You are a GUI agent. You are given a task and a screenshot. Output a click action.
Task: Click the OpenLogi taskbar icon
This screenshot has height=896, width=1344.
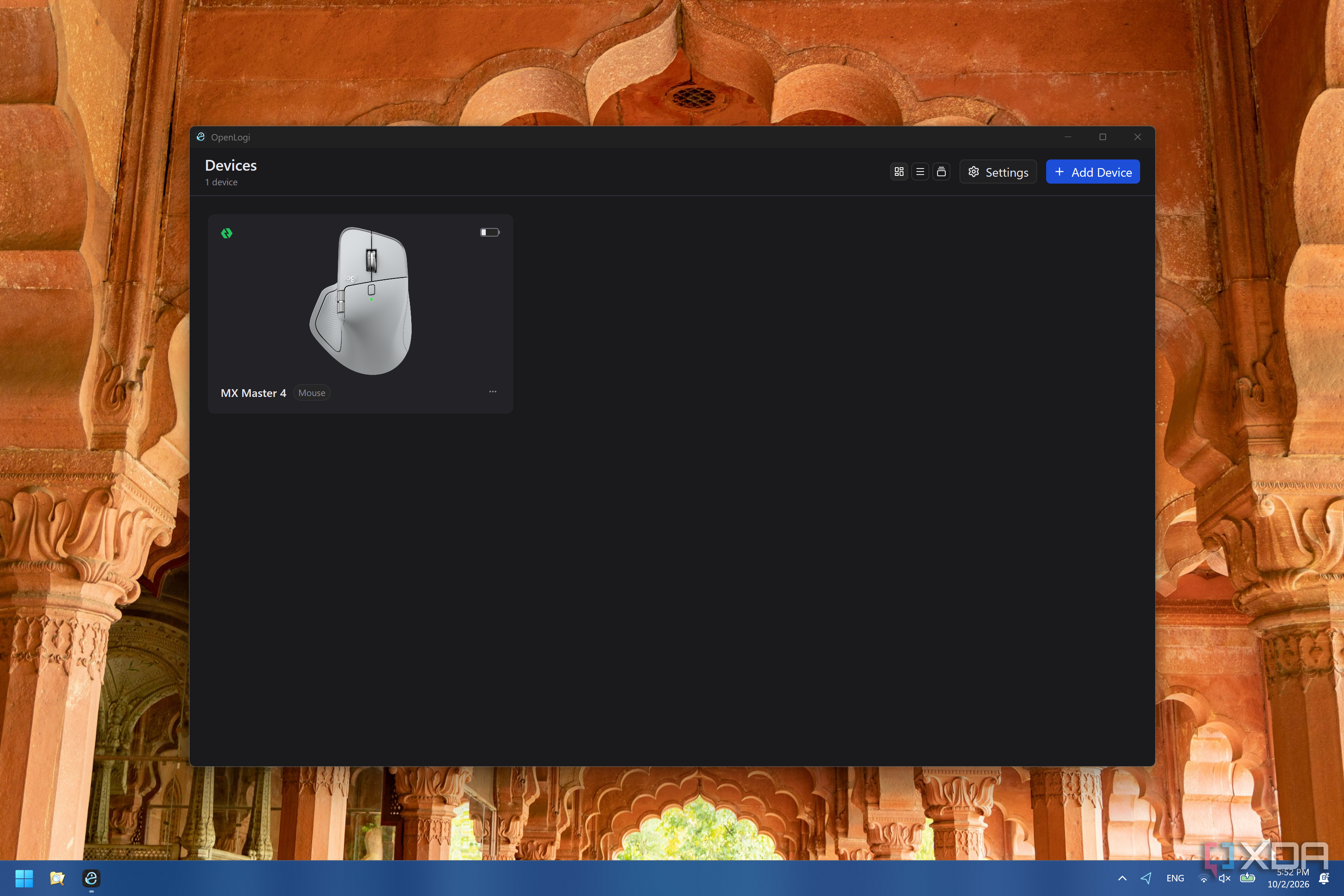(91, 878)
